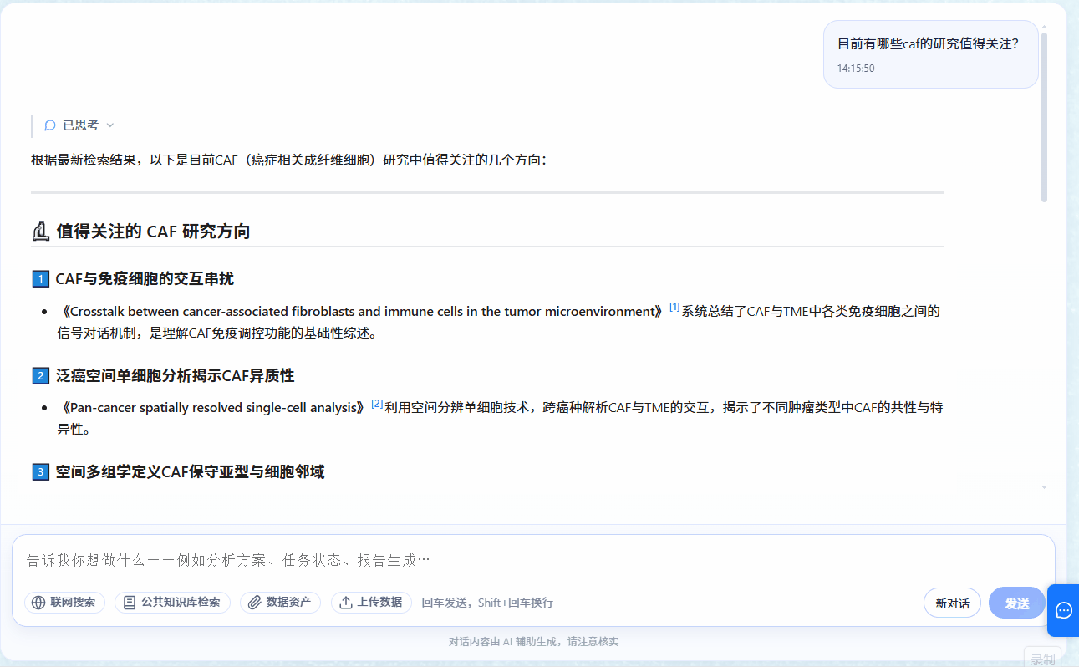Toggle the 公共知识库检索 option
The image size is (1079, 667).
tap(172, 602)
